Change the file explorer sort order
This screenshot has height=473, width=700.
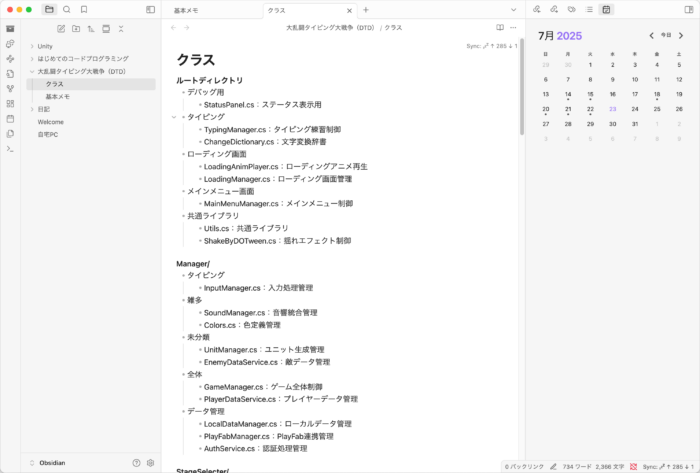(x=92, y=28)
